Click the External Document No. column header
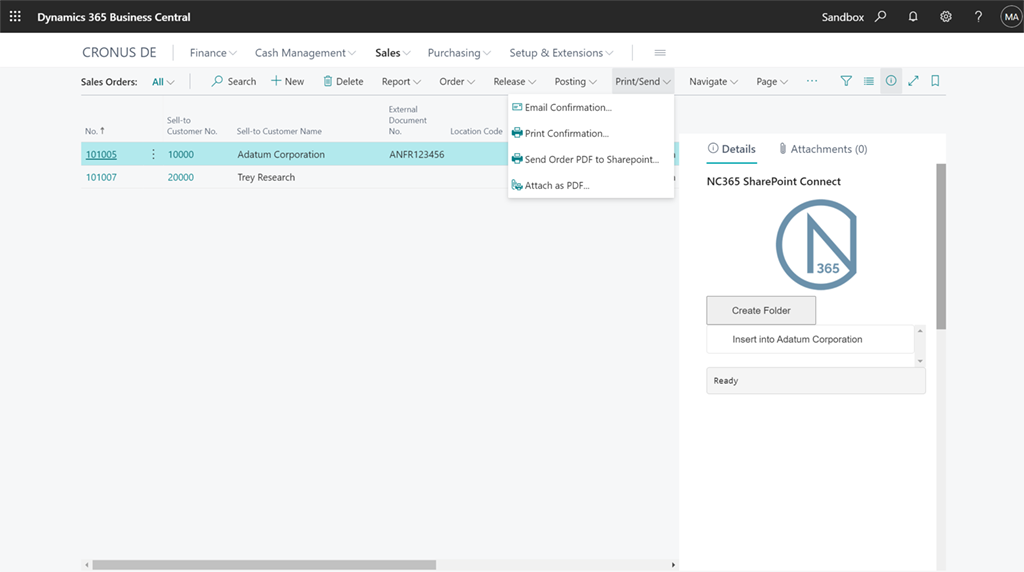The width and height of the screenshot is (1024, 572). 408,120
